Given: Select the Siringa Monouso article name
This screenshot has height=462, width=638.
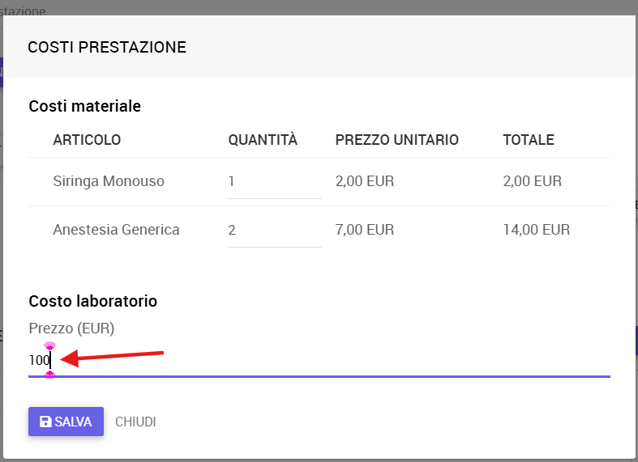Looking at the screenshot, I should pos(109,181).
